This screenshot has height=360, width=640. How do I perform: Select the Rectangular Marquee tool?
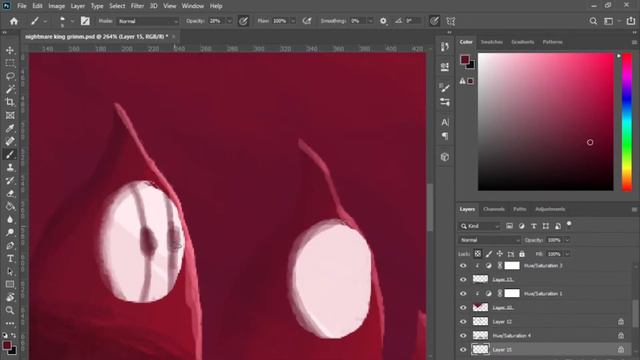click(10, 63)
